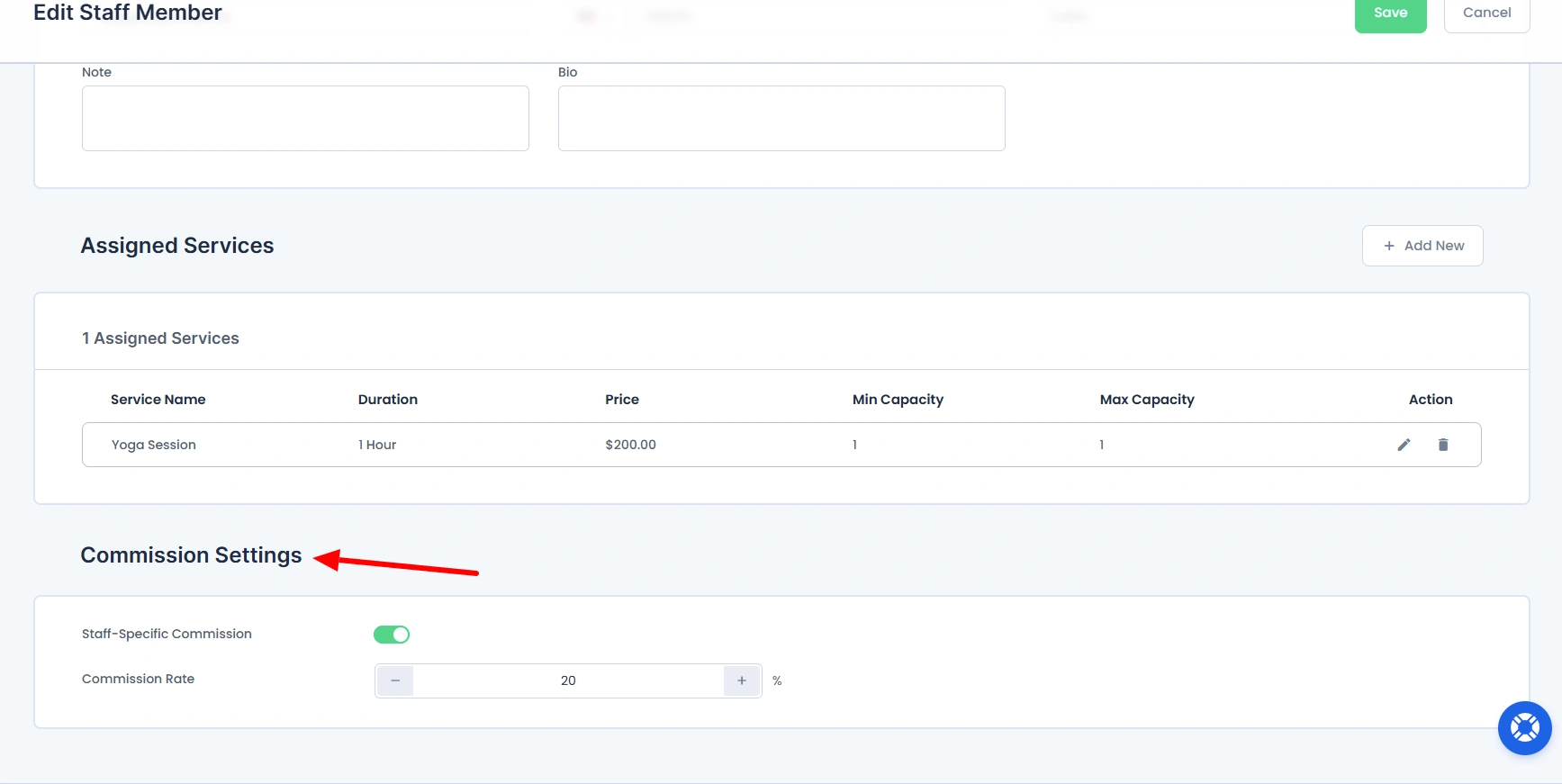
Task: Click the Service Name column header
Action: (158, 400)
